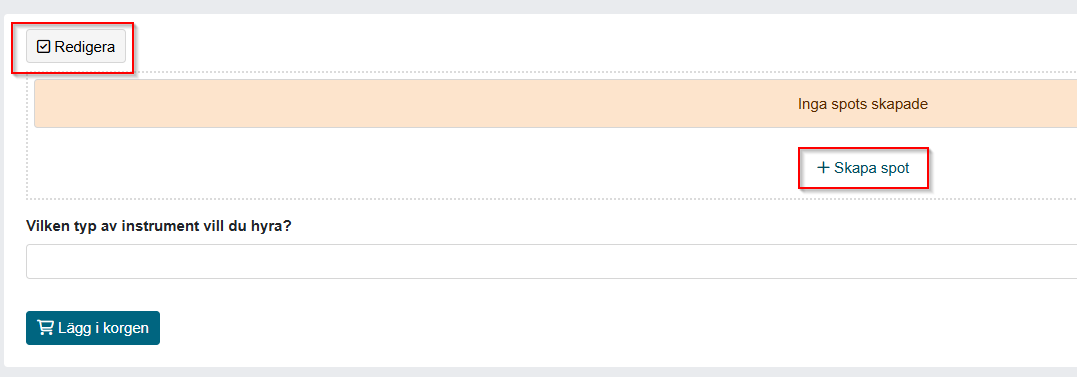
Task: Click the 'Inga spots skapade' message text
Action: [863, 104]
